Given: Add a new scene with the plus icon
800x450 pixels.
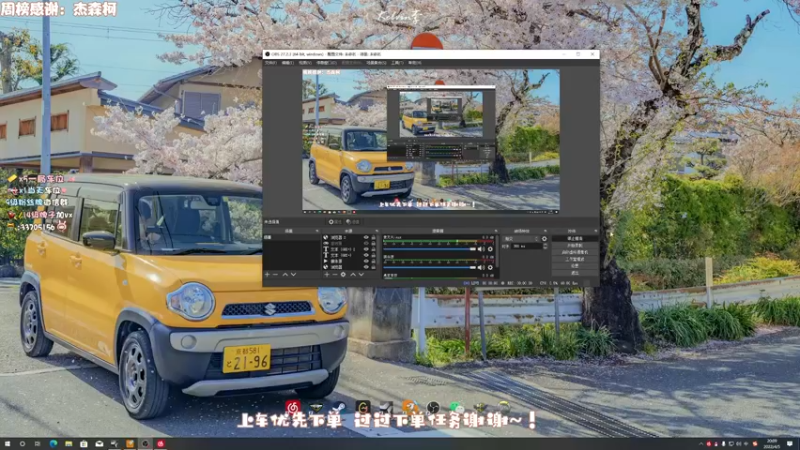Looking at the screenshot, I should pos(267,274).
